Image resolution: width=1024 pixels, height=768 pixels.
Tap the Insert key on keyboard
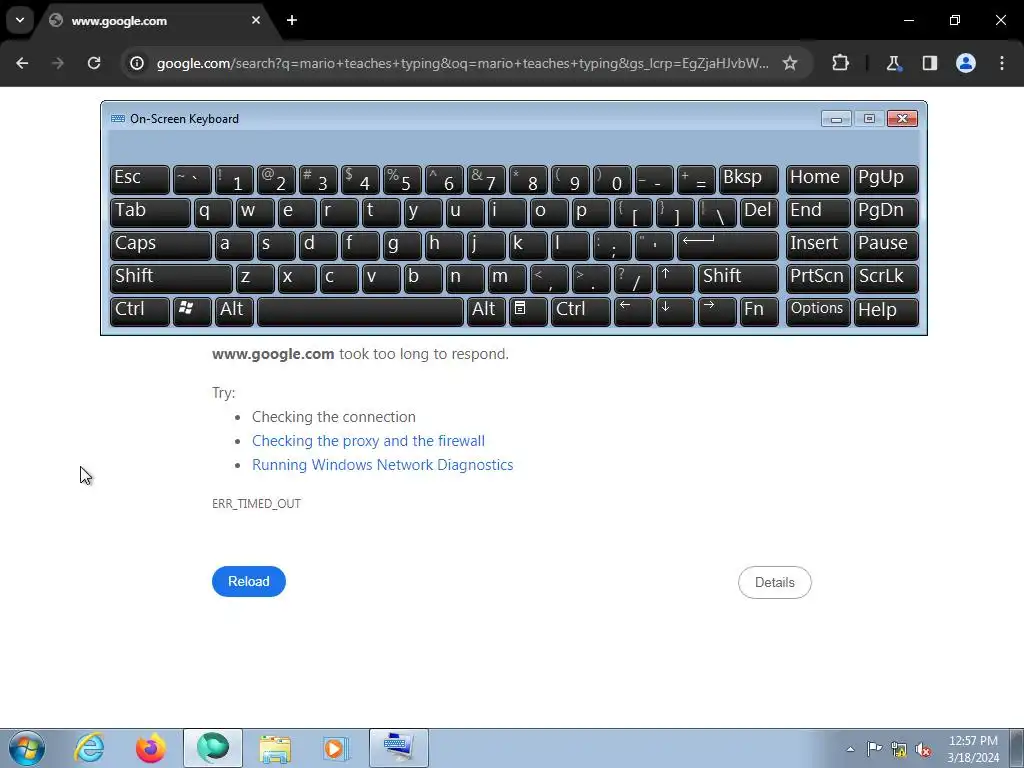(x=818, y=245)
